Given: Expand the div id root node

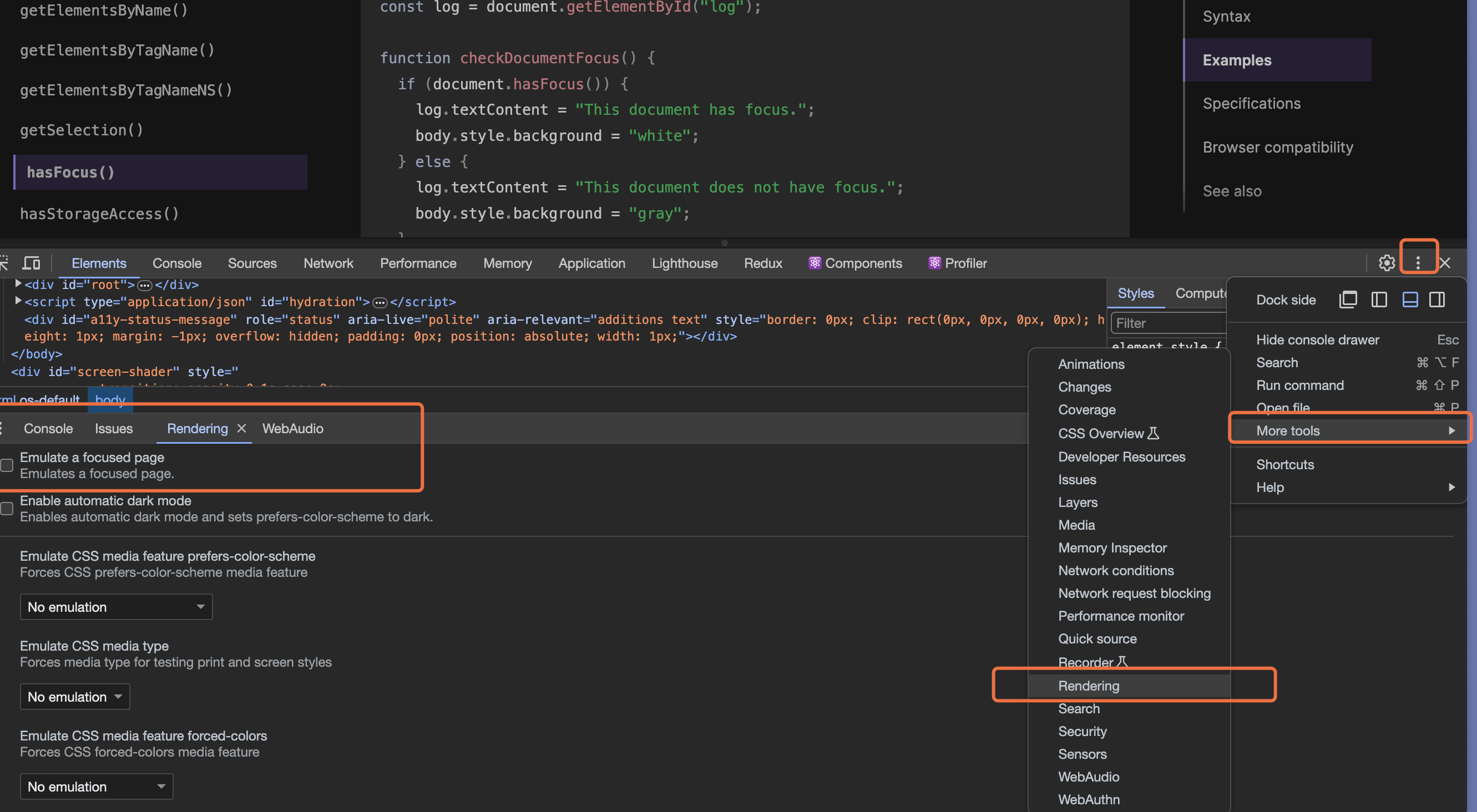Looking at the screenshot, I should point(18,283).
